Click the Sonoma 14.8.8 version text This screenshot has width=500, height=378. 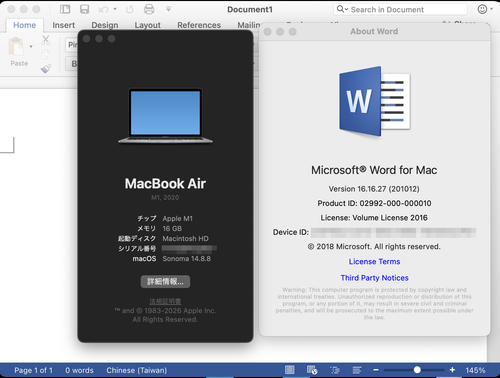(187, 259)
